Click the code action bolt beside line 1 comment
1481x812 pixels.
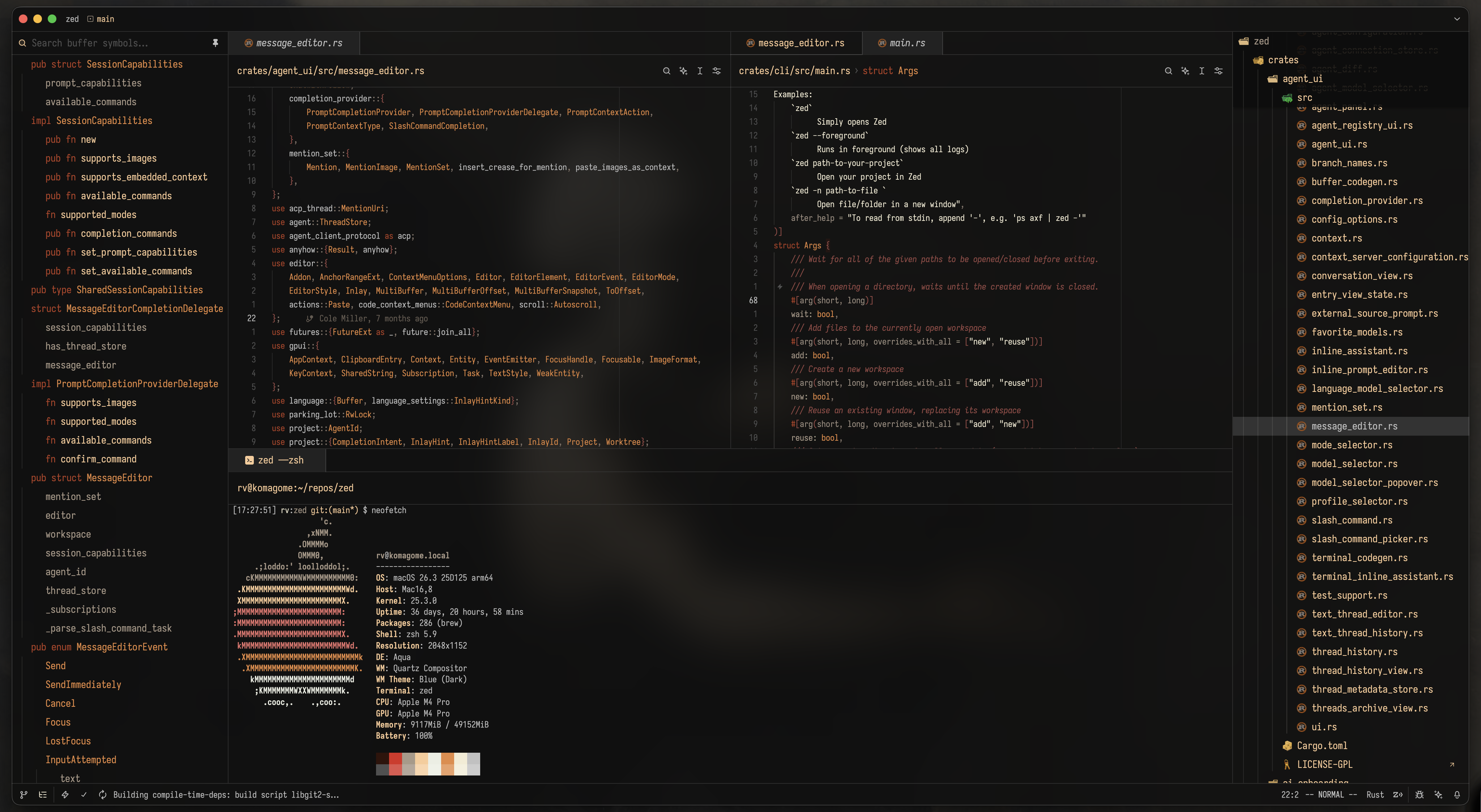tap(780, 287)
